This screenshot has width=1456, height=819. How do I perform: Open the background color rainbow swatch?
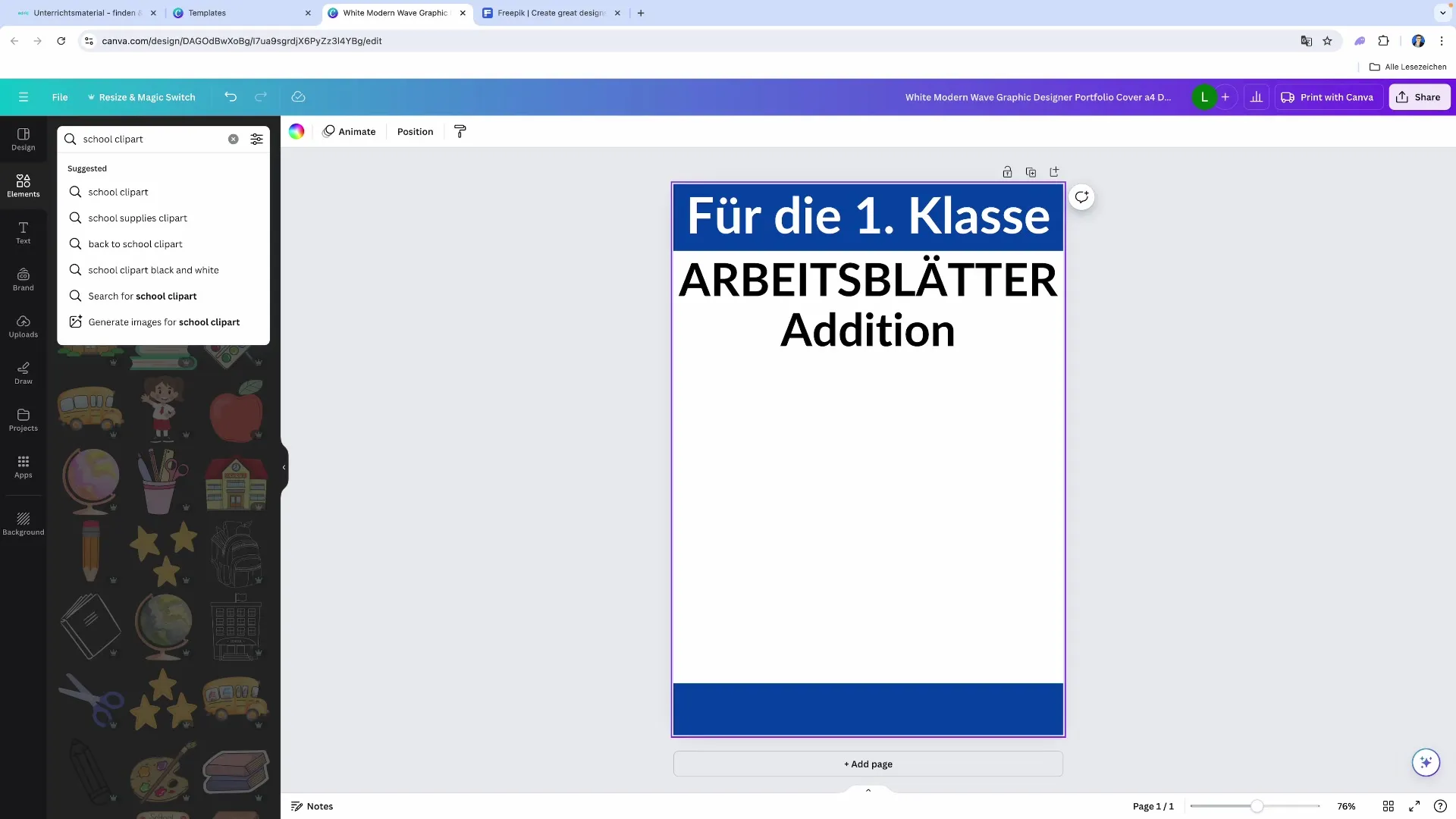297,131
